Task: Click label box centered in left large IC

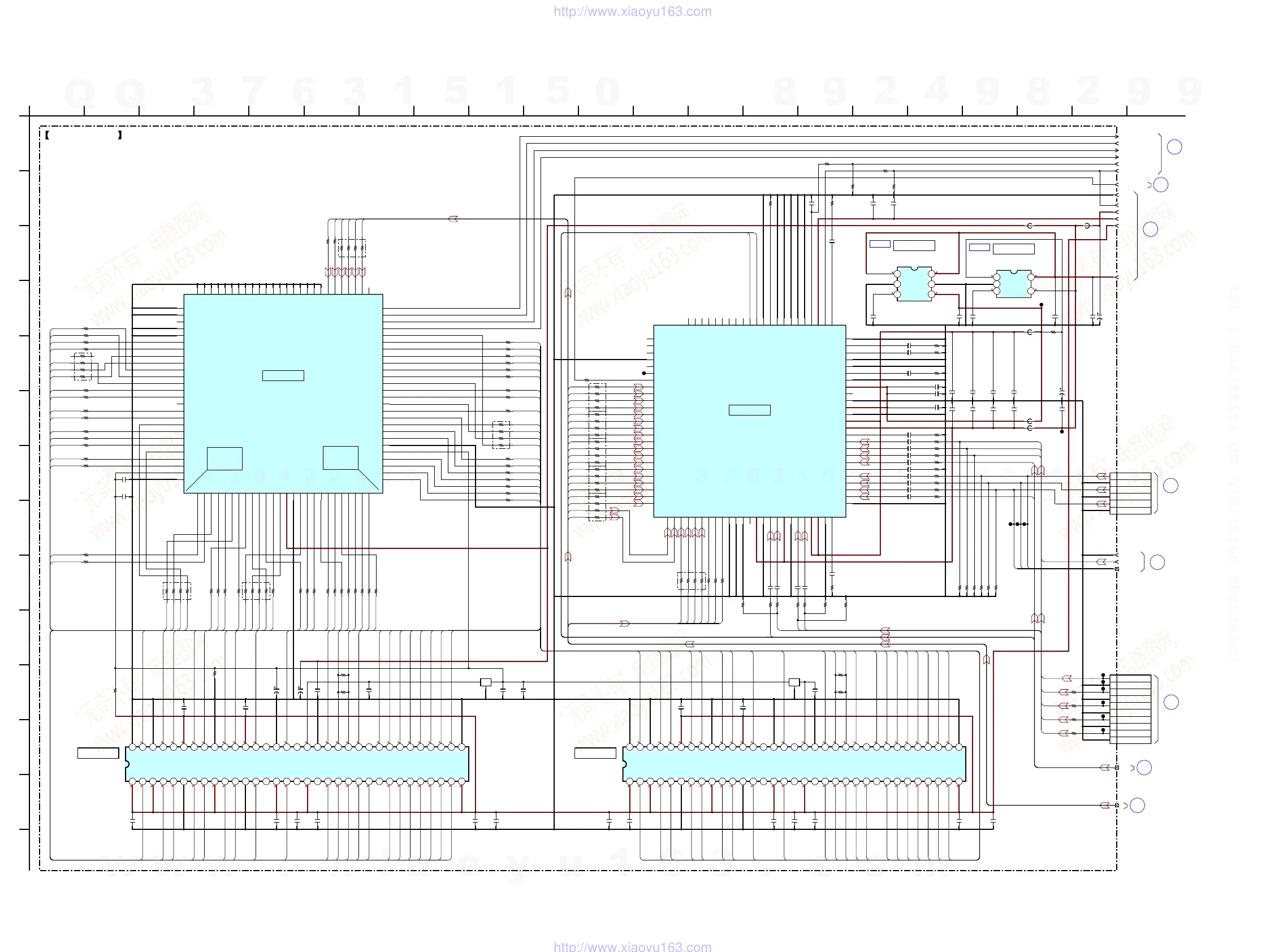Action: [283, 375]
